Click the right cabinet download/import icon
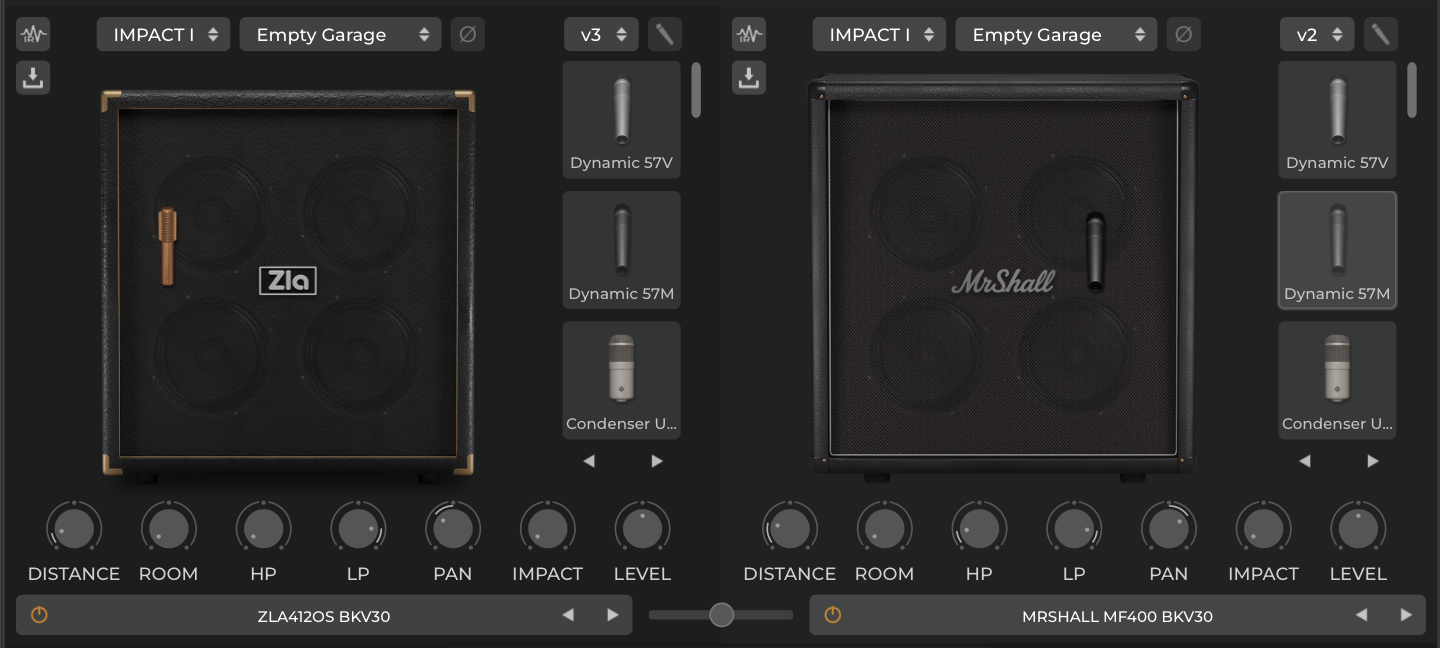The width and height of the screenshot is (1440, 648). click(x=749, y=78)
